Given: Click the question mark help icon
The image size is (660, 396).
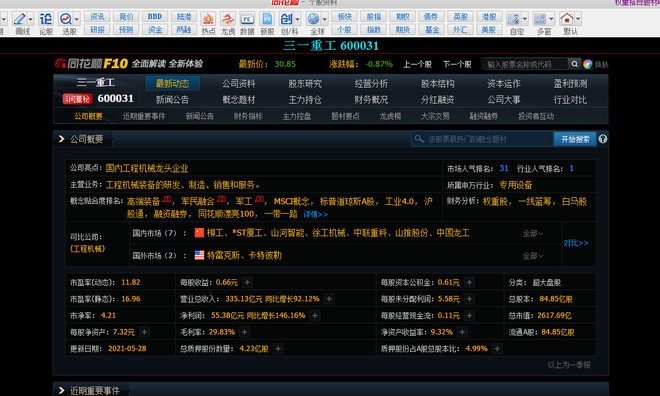Looking at the screenshot, I should click(x=602, y=139).
